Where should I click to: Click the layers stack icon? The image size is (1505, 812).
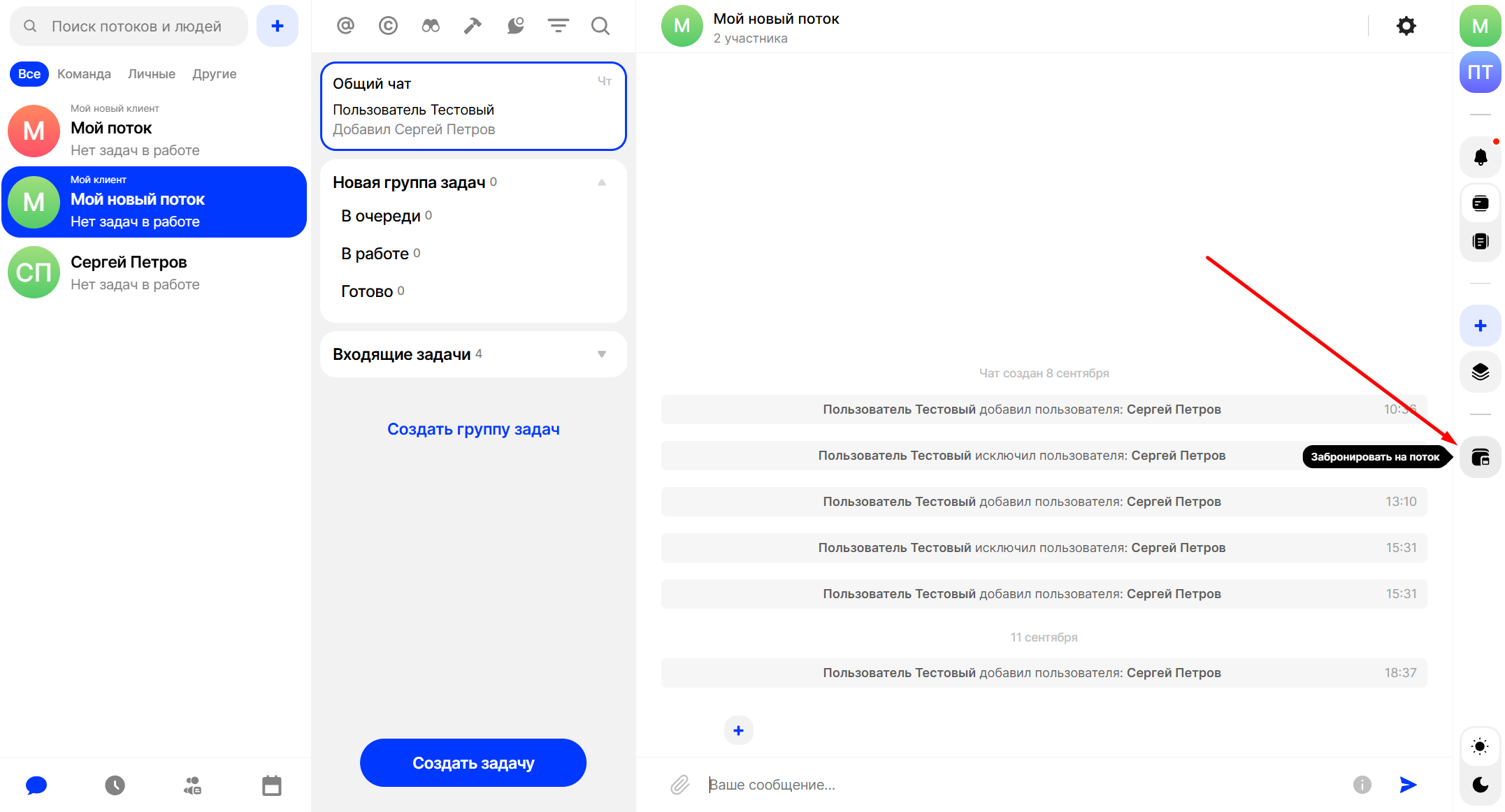[x=1480, y=371]
